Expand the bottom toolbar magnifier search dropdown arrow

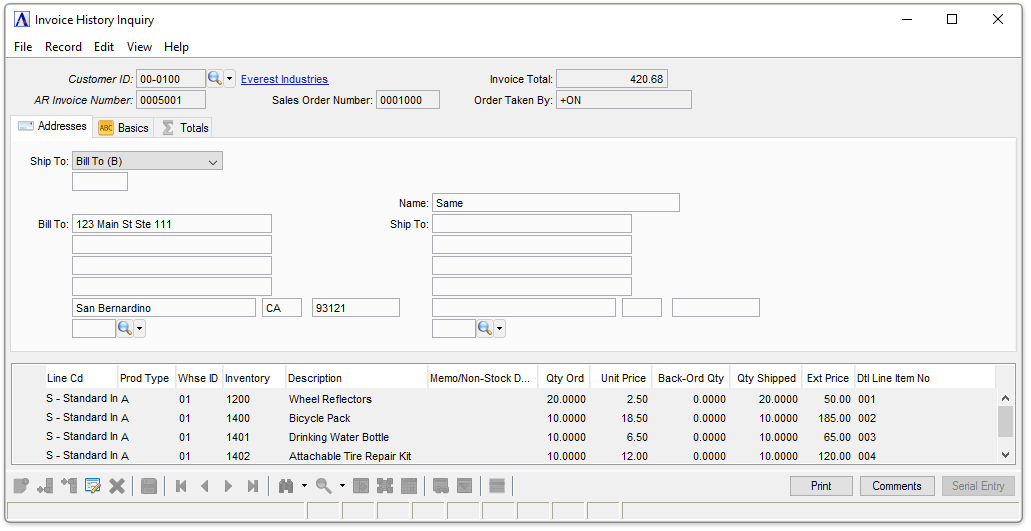(x=342, y=486)
